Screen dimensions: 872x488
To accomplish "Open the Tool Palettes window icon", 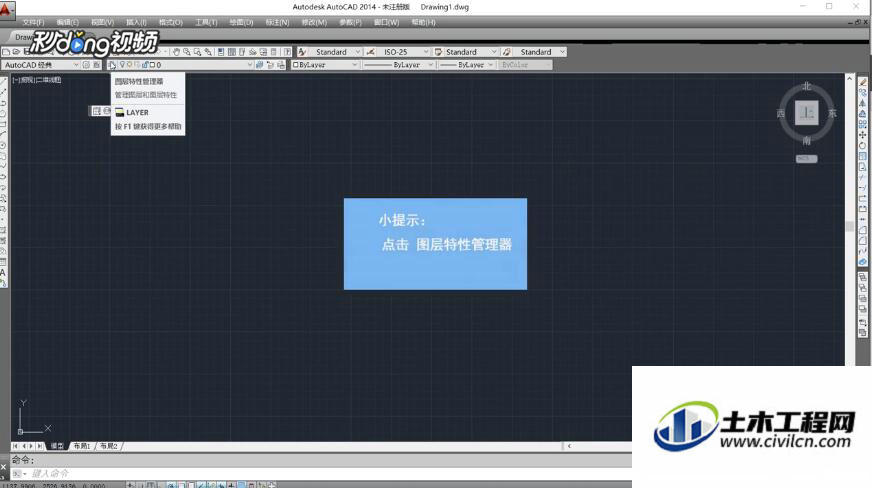I will [x=242, y=52].
